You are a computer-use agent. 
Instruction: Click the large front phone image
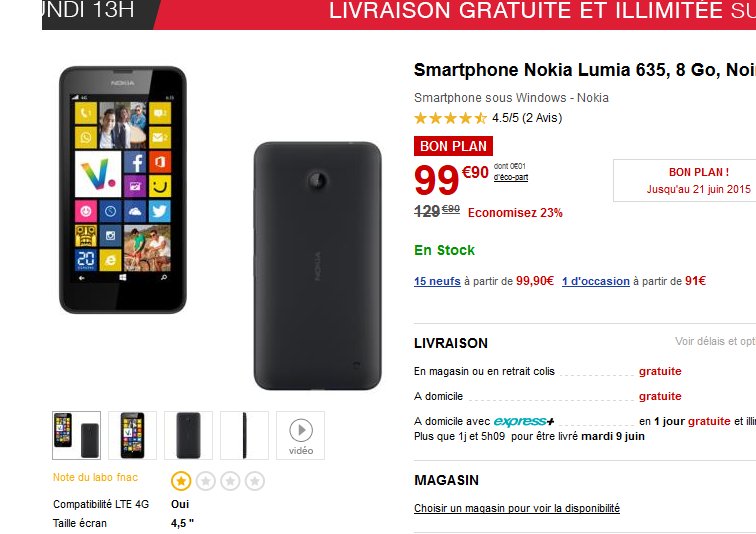click(x=122, y=190)
